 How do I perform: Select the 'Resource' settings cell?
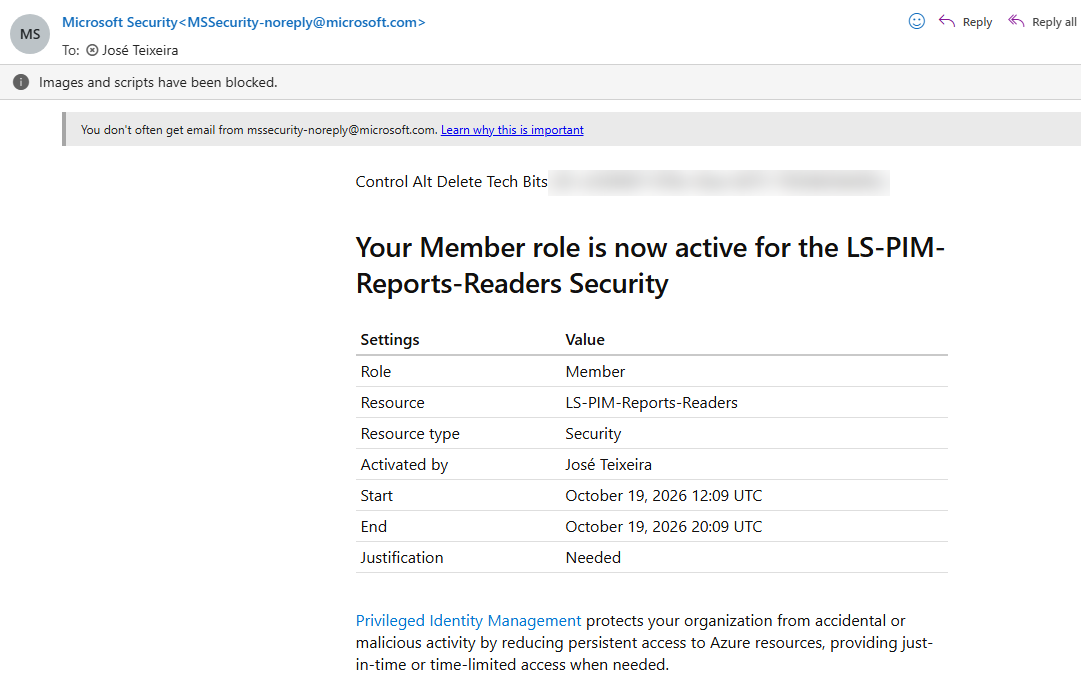pyautogui.click(x=392, y=403)
